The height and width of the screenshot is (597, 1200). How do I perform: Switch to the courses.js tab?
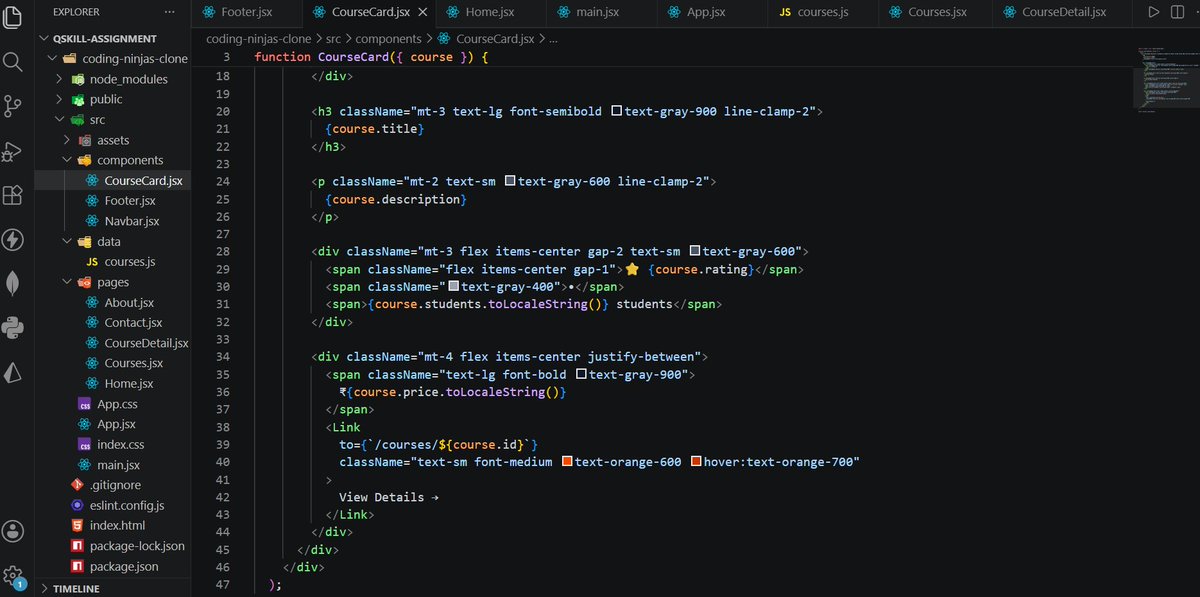[823, 12]
